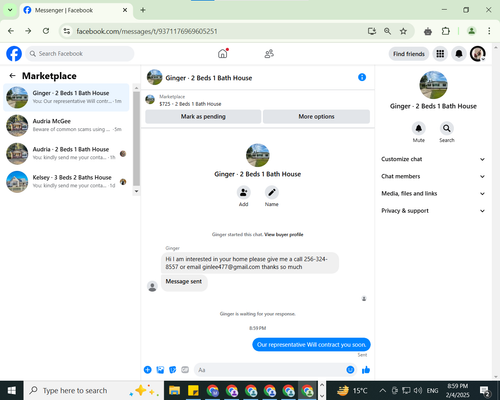
Task: Open the emoji picker in message box
Action: (x=350, y=370)
